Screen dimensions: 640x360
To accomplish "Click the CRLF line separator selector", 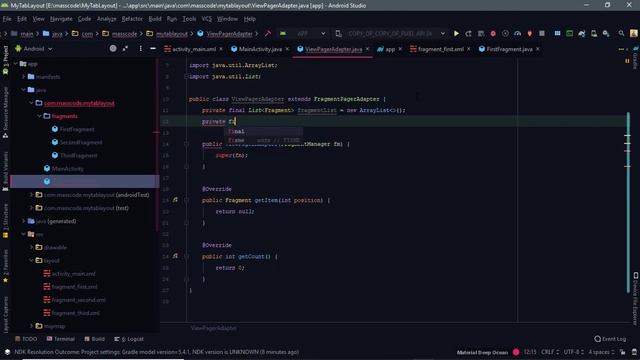I will (550, 352).
